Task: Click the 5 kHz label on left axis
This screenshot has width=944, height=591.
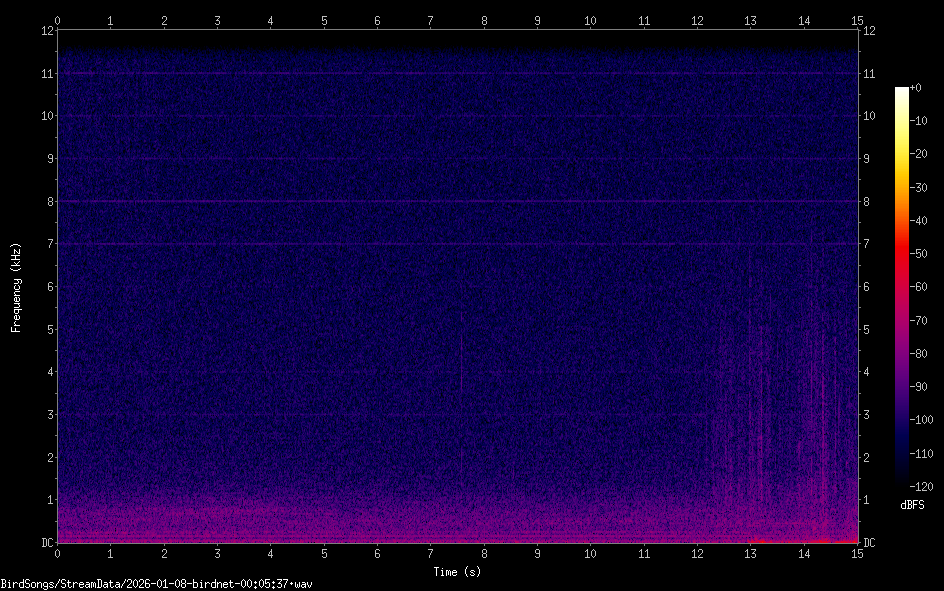Action: pyautogui.click(x=46, y=329)
